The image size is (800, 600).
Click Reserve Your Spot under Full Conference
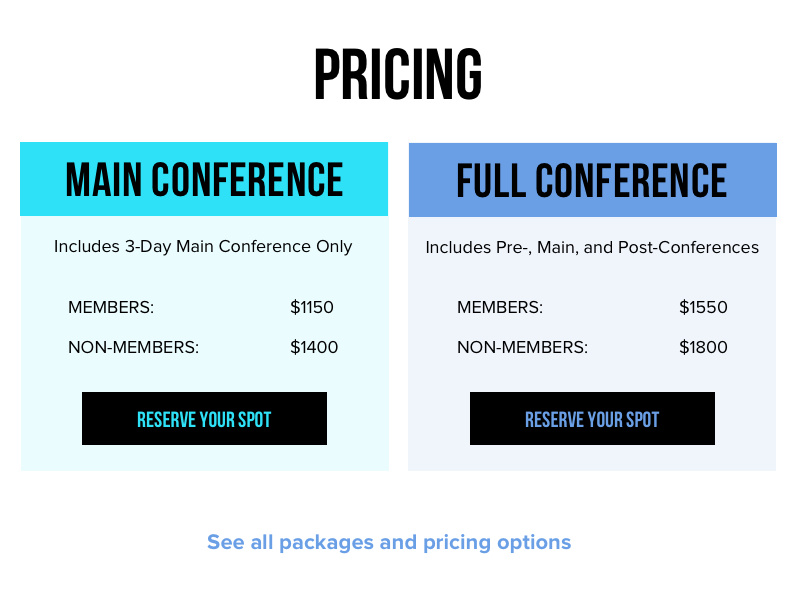(x=592, y=419)
